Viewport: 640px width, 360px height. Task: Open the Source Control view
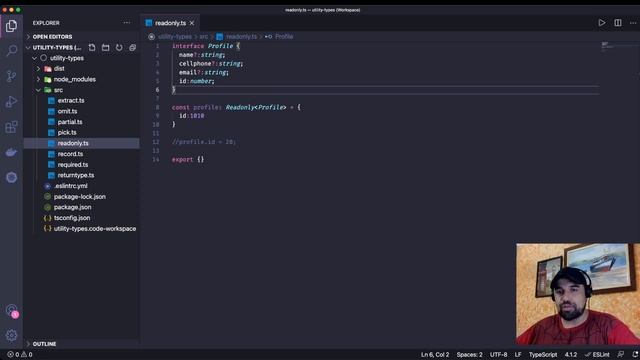pyautogui.click(x=11, y=76)
